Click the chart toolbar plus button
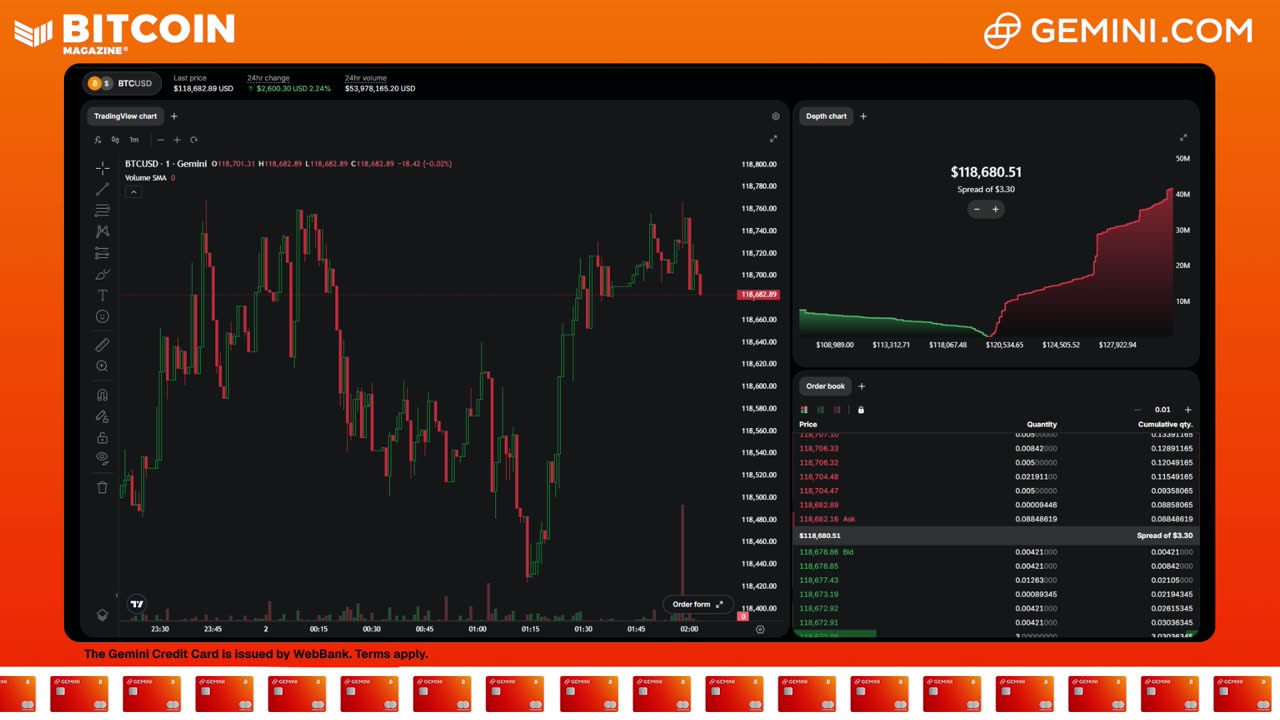This screenshot has height=720, width=1280. point(177,140)
